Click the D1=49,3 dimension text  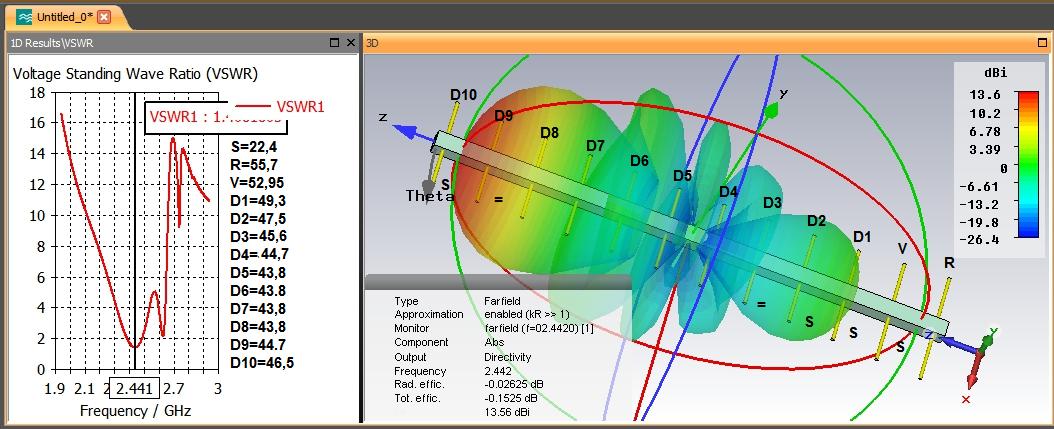[257, 200]
